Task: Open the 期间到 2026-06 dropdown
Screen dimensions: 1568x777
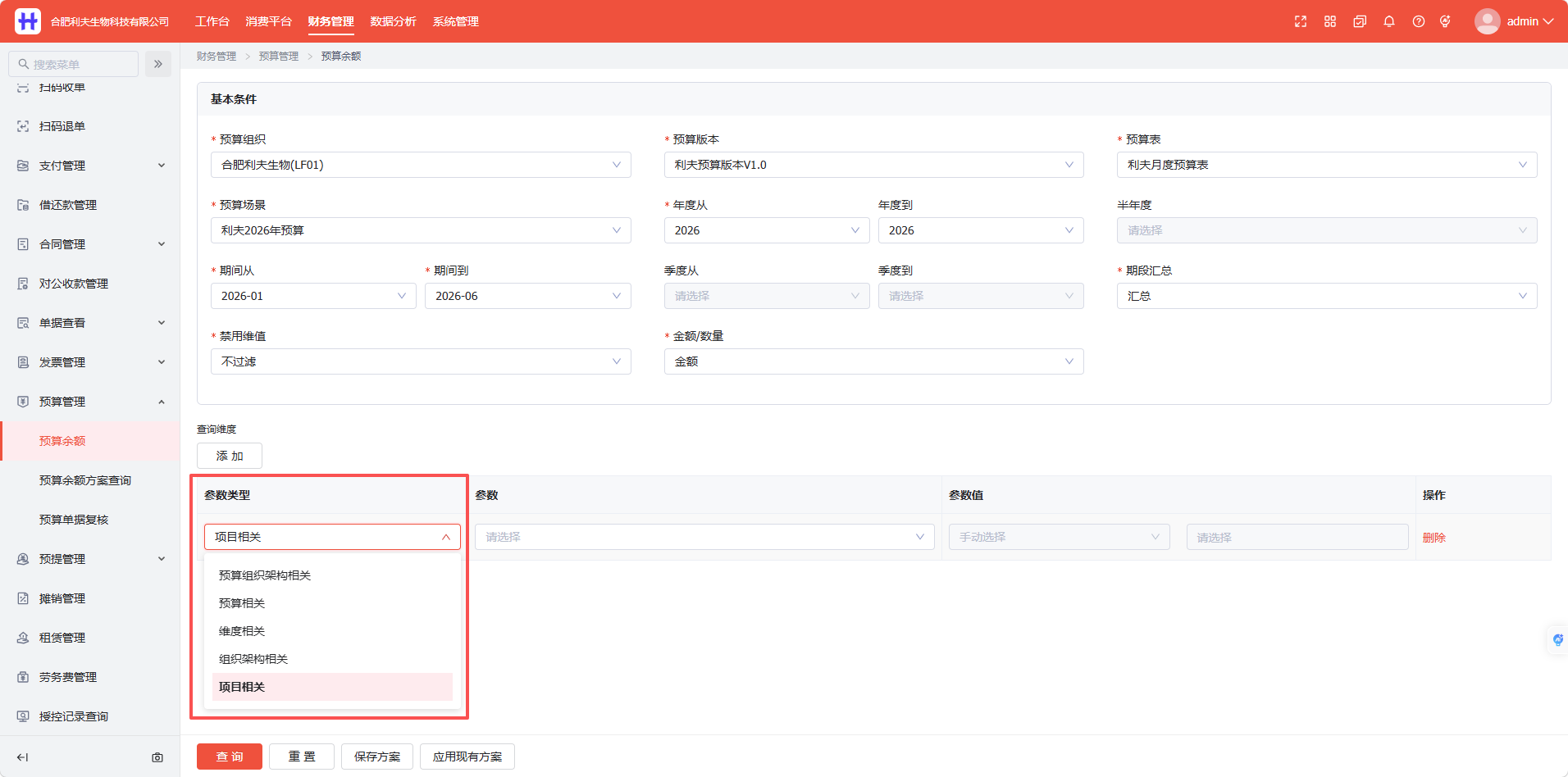Action: (x=528, y=296)
